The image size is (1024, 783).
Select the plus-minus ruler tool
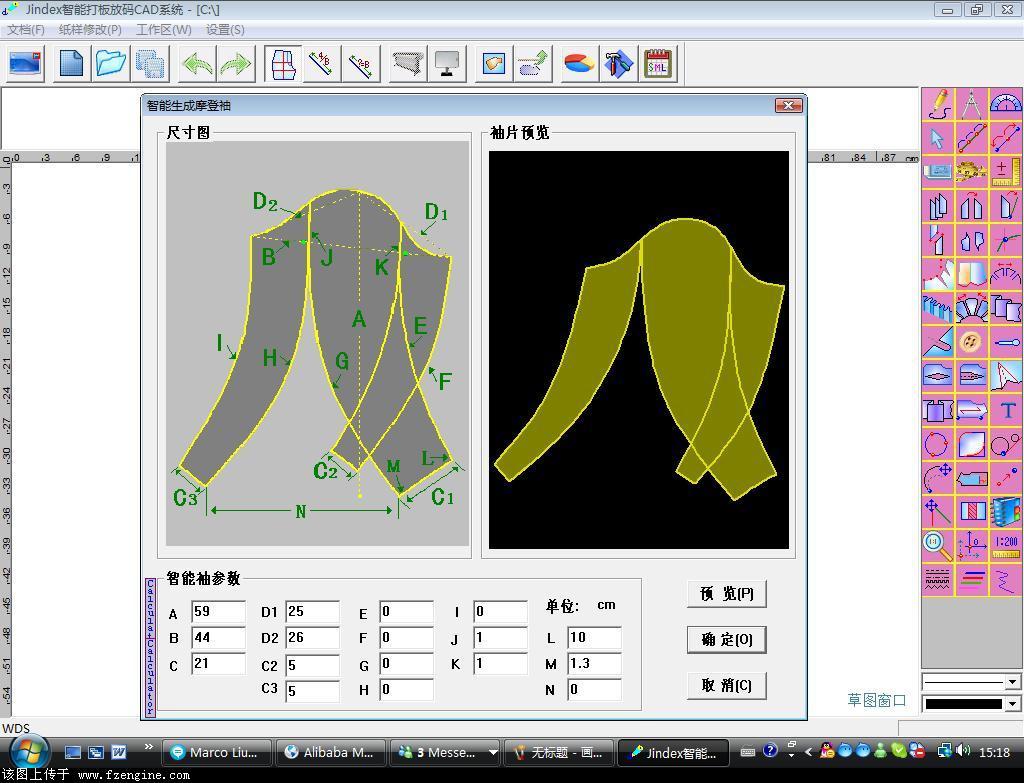tap(1006, 172)
